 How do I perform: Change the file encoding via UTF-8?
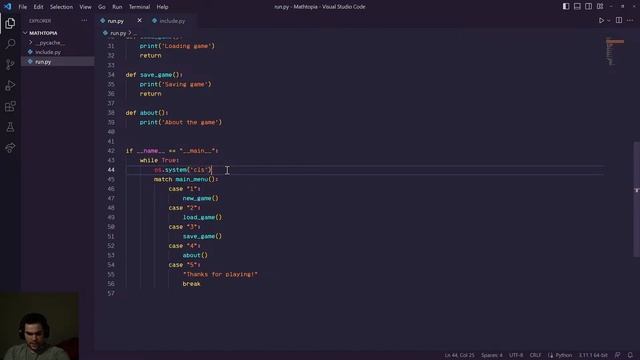[516, 355]
